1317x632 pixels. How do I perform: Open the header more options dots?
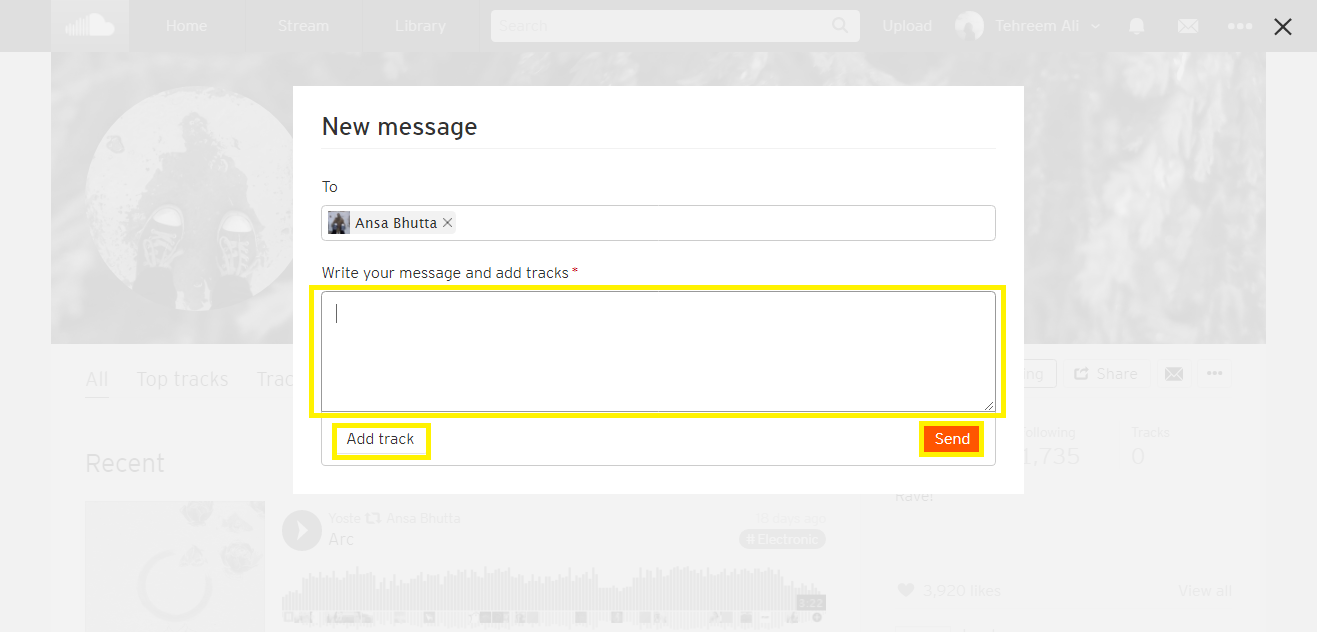click(x=1240, y=26)
